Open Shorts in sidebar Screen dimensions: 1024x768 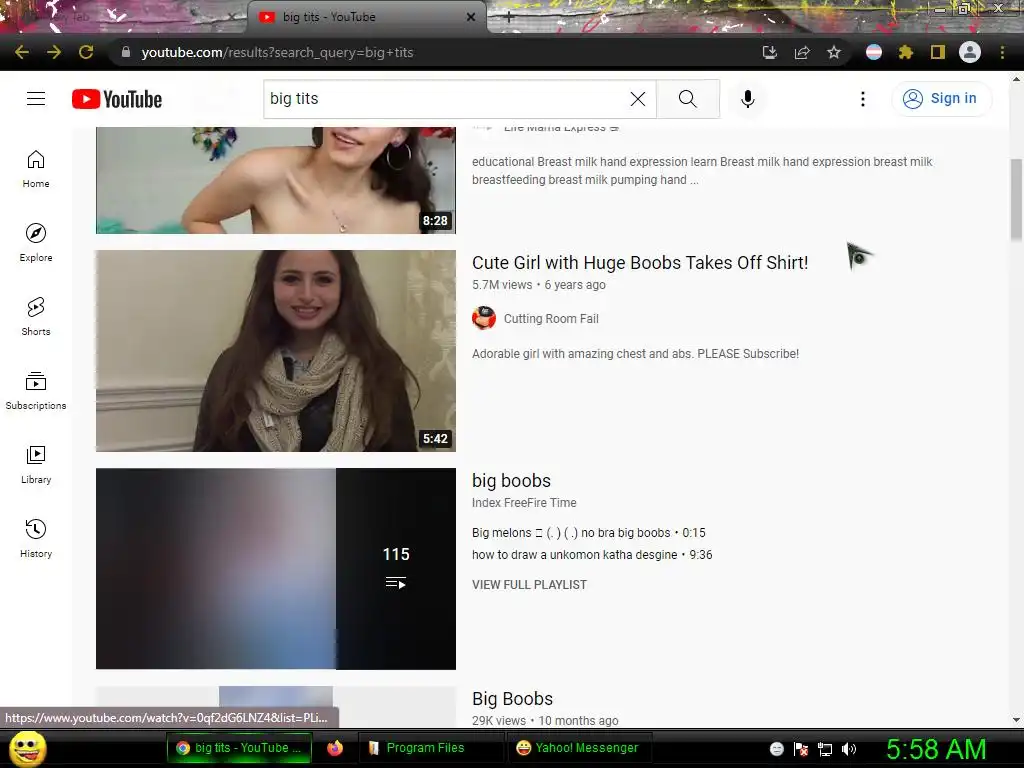coord(36,316)
